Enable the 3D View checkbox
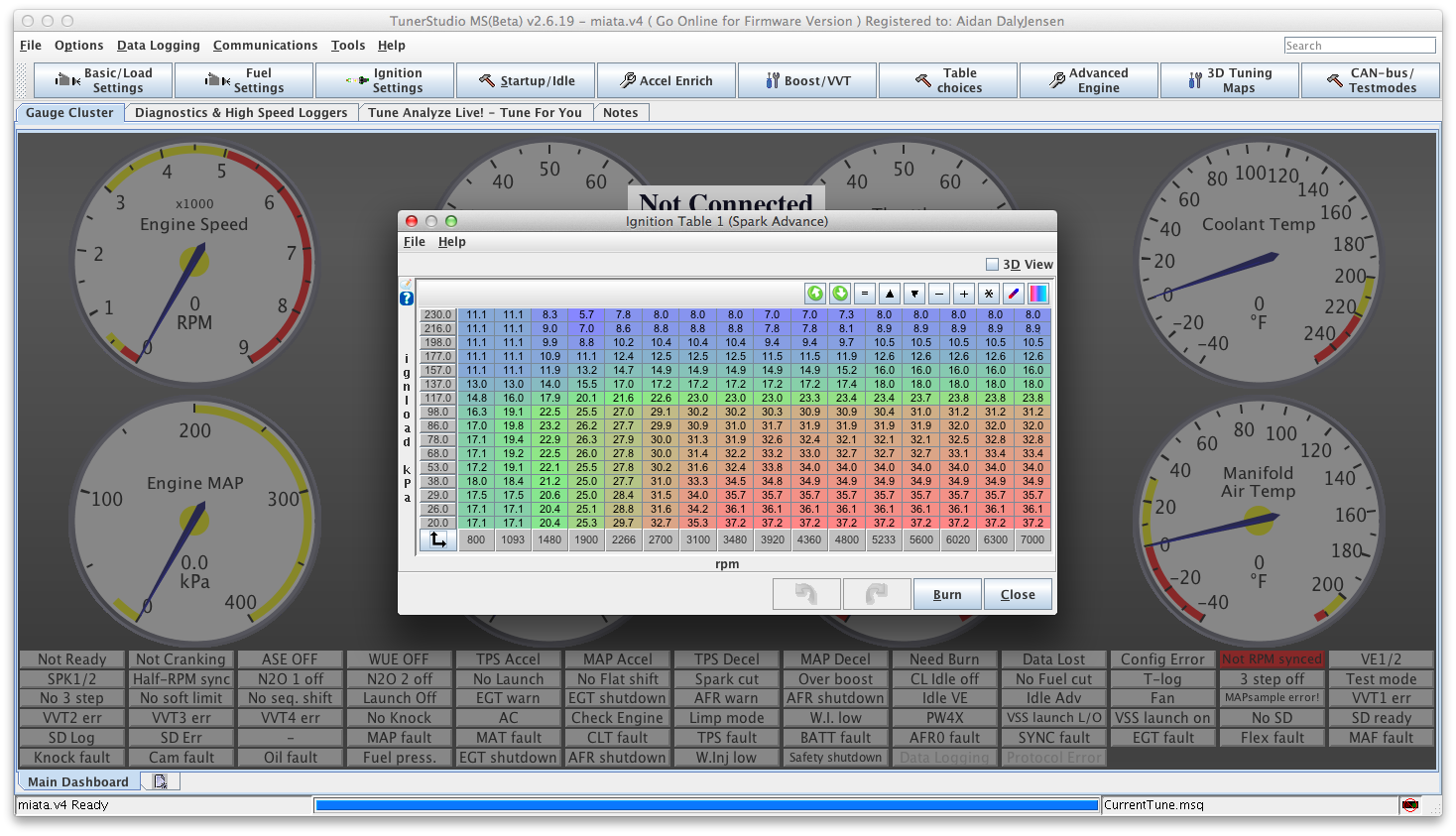Screen dimensions: 1456x836 992,265
